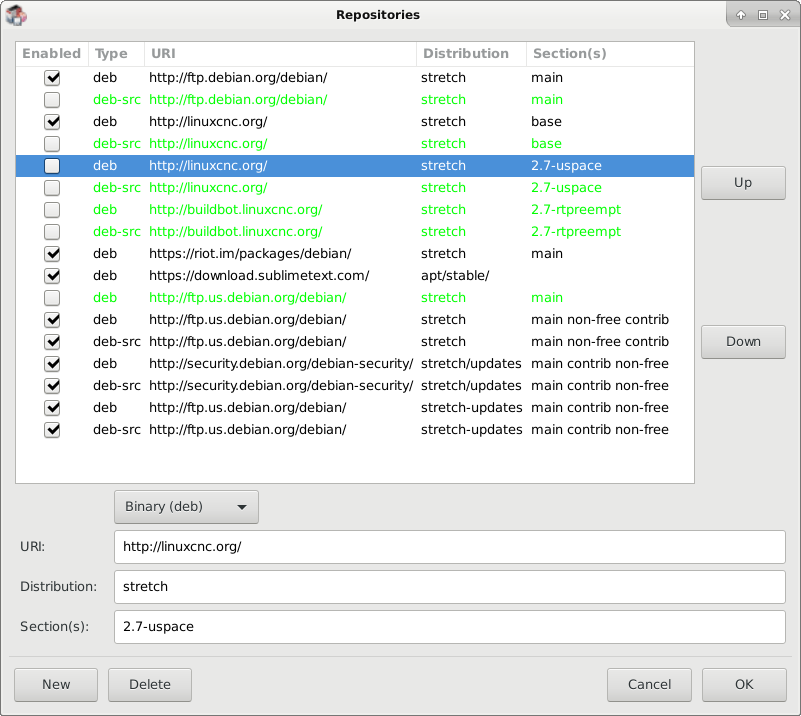The image size is (801, 716).
Task: Move selected repository Down
Action: pyautogui.click(x=743, y=342)
